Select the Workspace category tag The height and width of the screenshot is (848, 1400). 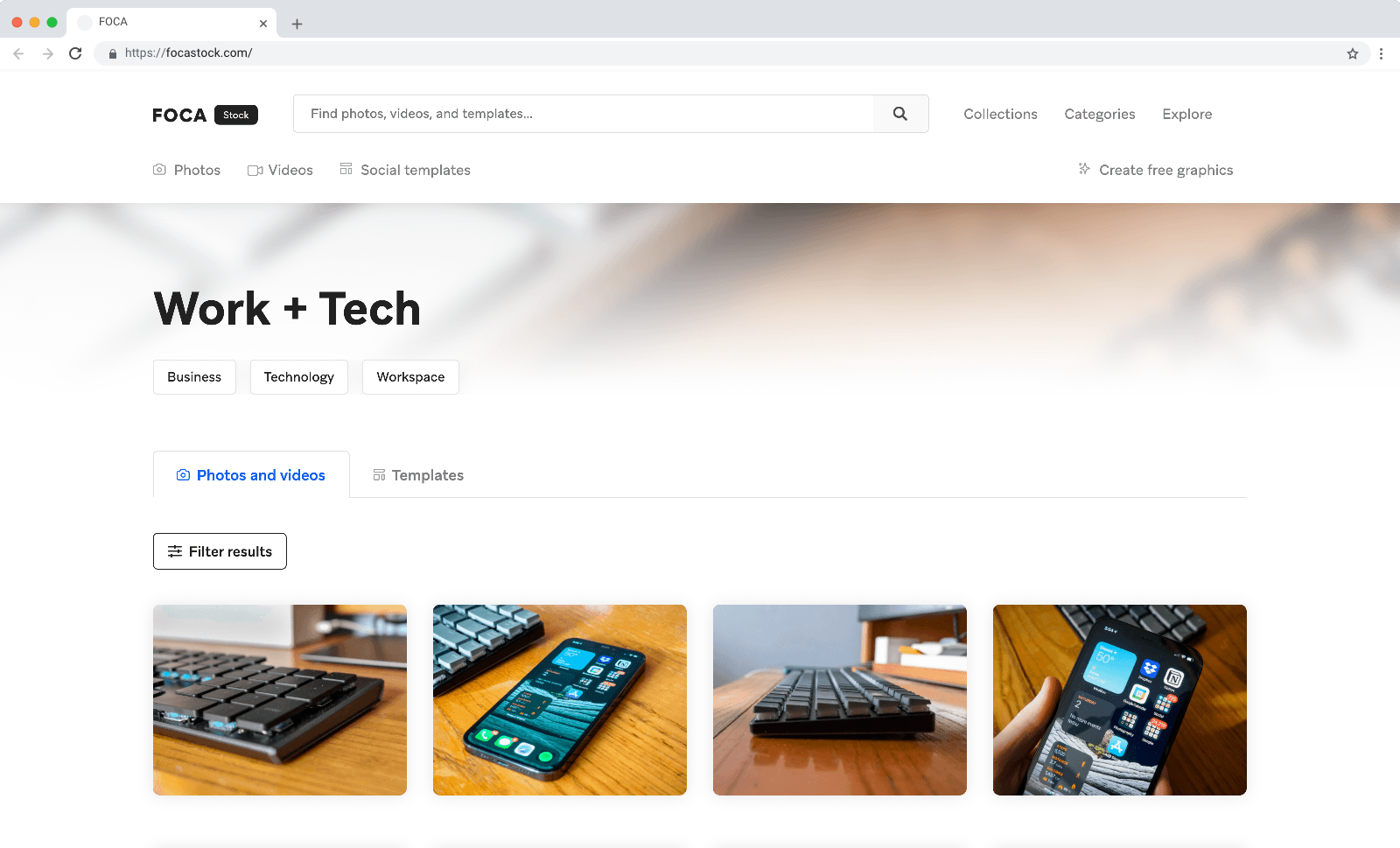point(410,377)
